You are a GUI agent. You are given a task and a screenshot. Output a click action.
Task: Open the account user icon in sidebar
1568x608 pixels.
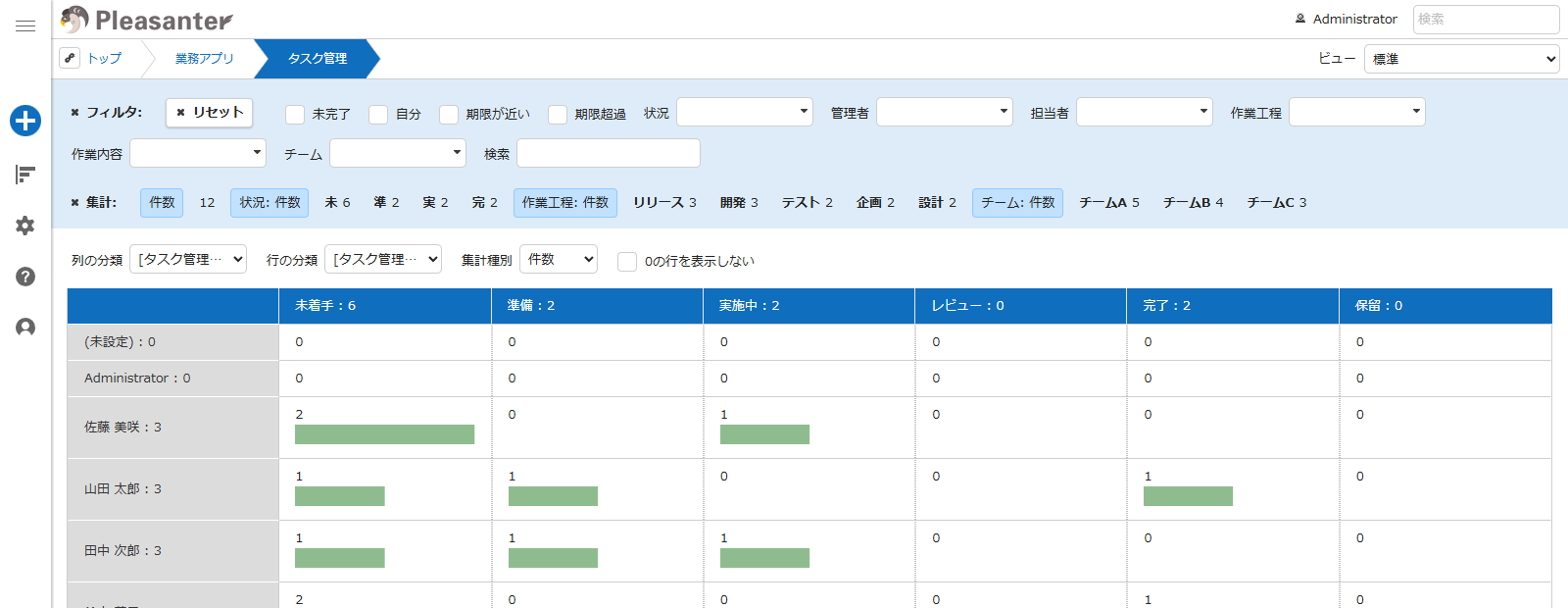25,327
